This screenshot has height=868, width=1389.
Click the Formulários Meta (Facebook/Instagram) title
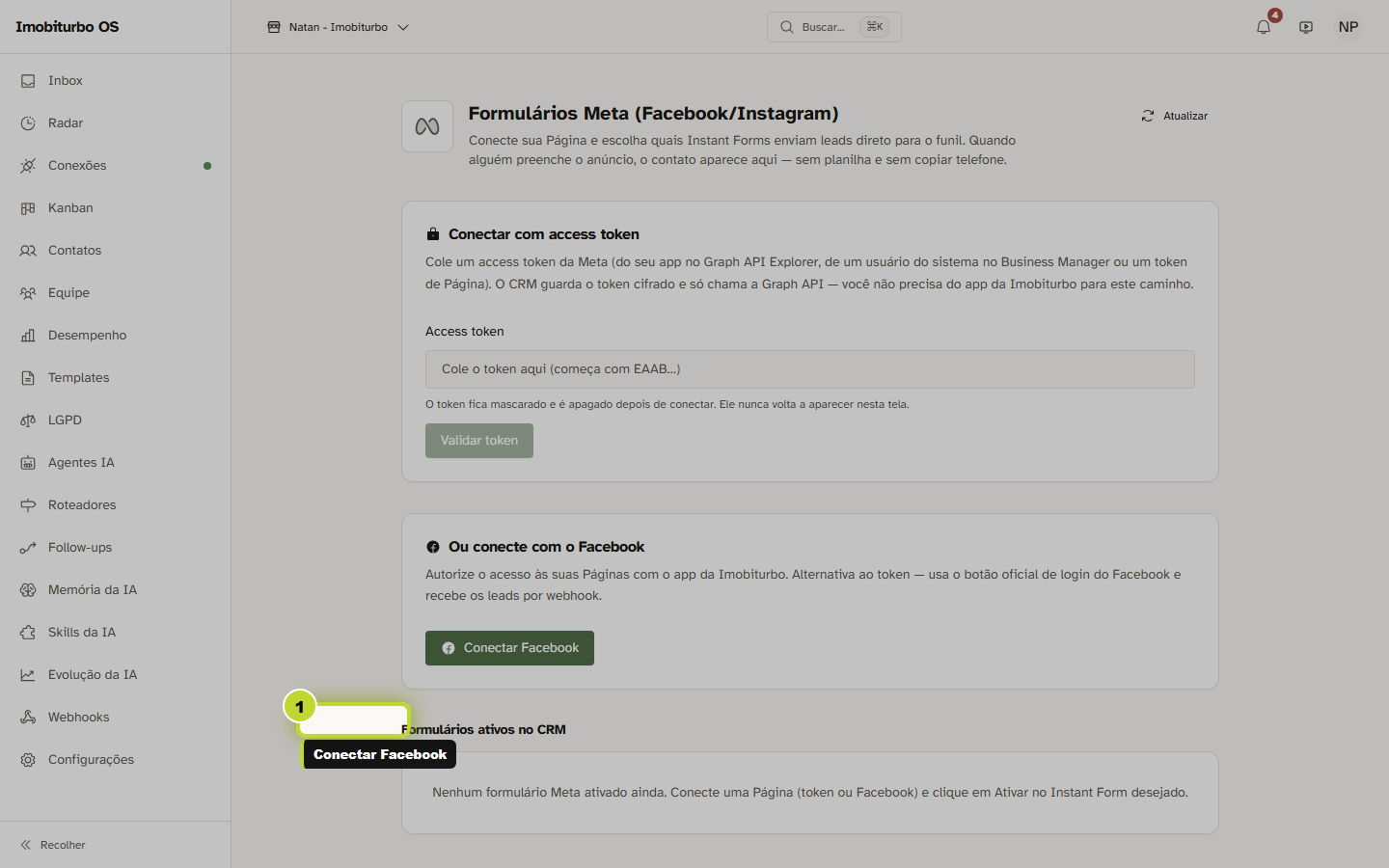point(653,114)
